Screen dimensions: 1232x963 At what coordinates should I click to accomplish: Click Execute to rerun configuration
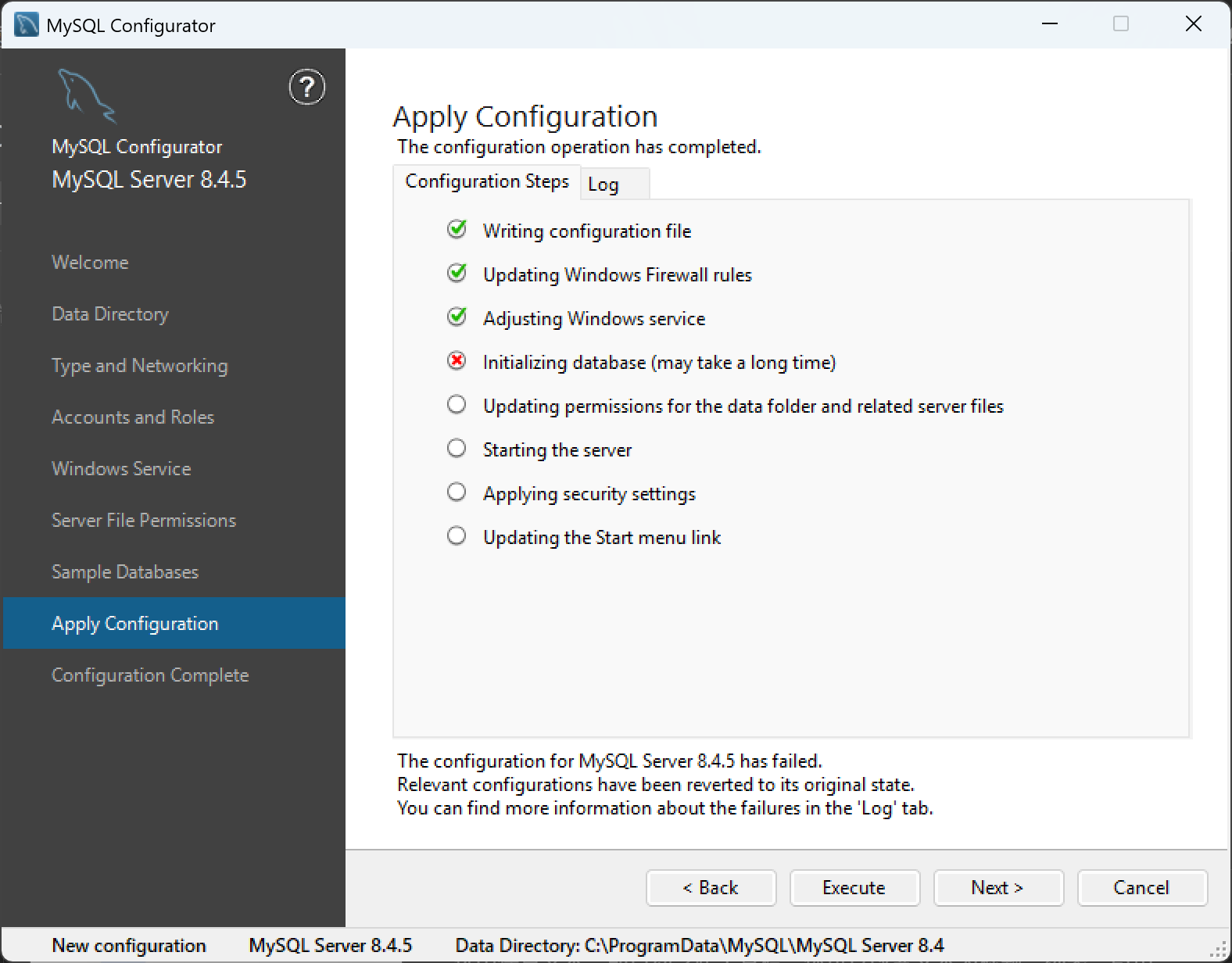[x=855, y=888]
